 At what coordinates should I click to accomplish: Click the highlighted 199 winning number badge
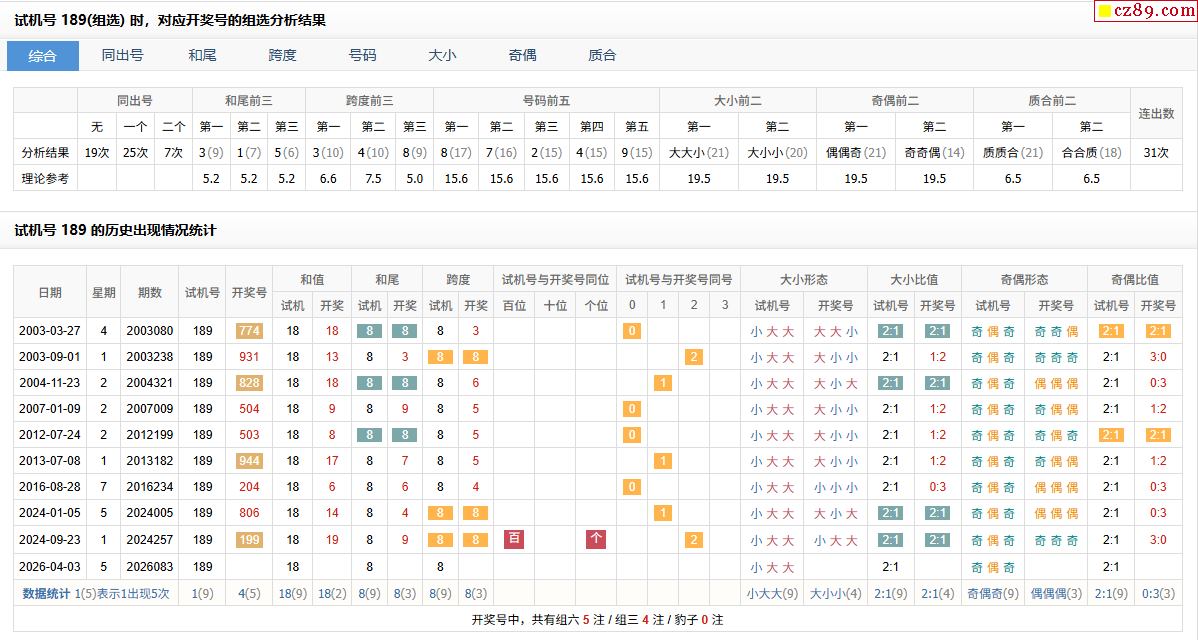click(249, 540)
